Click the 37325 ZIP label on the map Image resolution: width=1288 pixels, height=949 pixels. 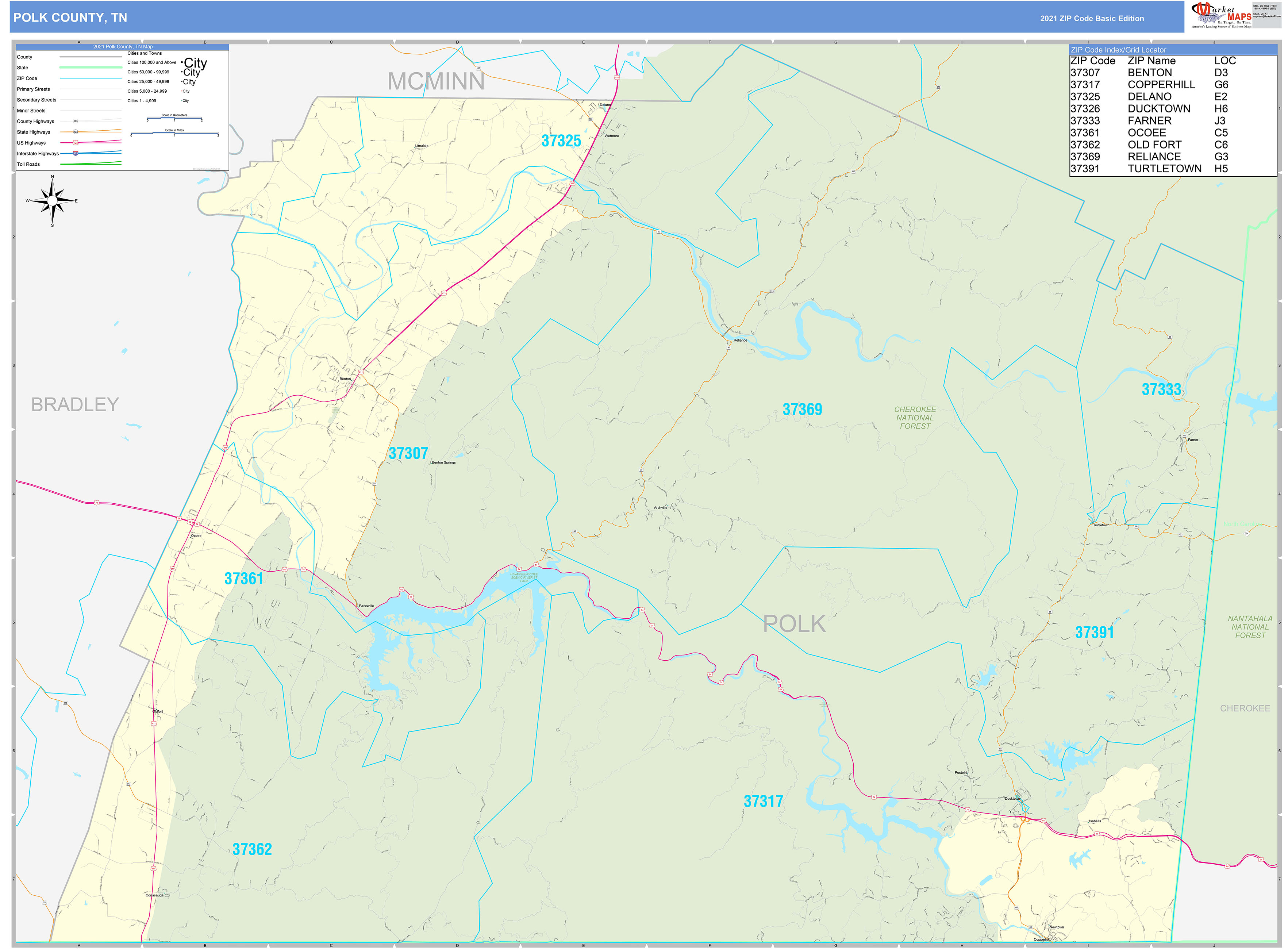coord(561,141)
